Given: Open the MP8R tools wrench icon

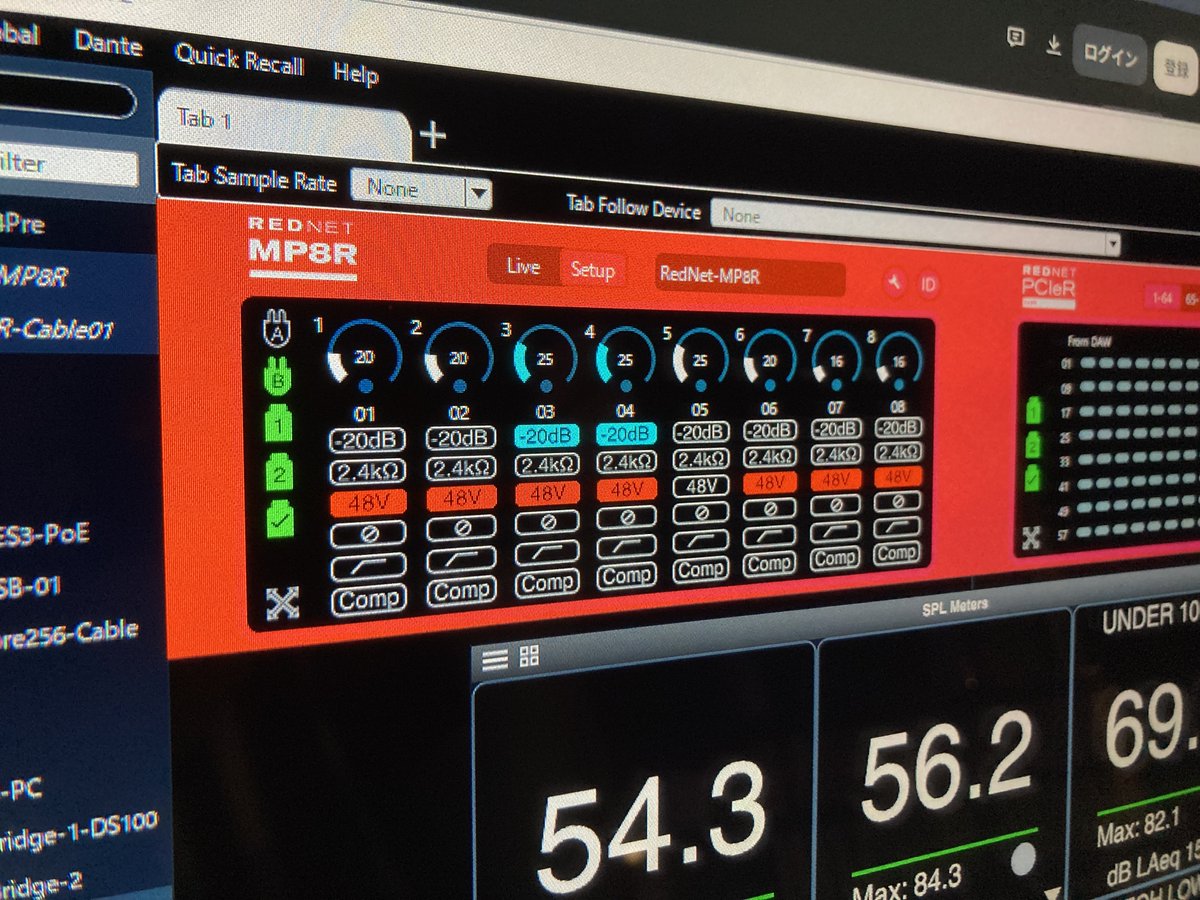Looking at the screenshot, I should (895, 284).
